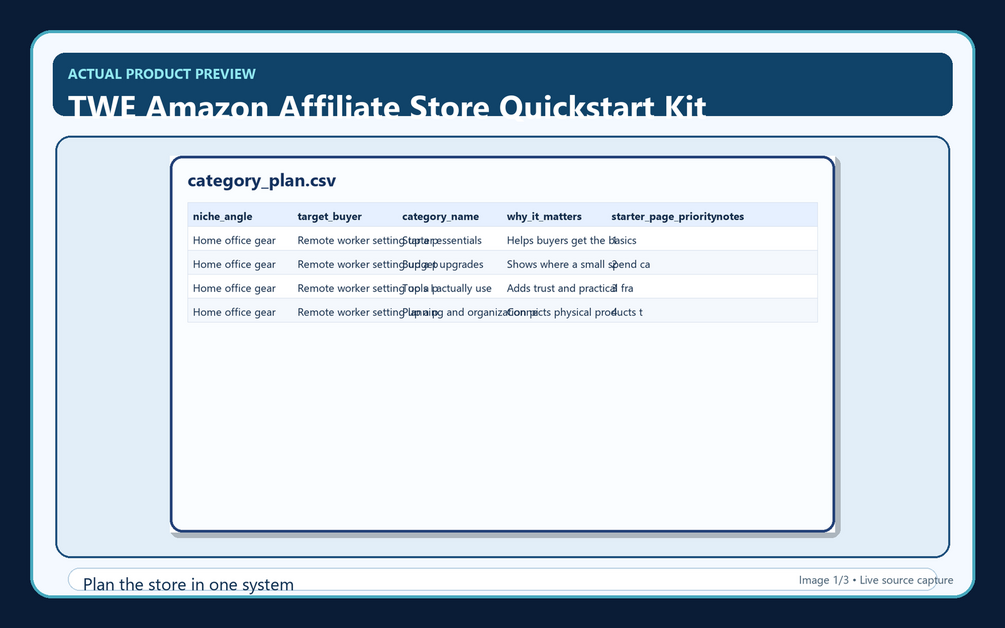This screenshot has width=1005, height=628.
Task: Click the niche_angle column header
Action: [222, 217]
